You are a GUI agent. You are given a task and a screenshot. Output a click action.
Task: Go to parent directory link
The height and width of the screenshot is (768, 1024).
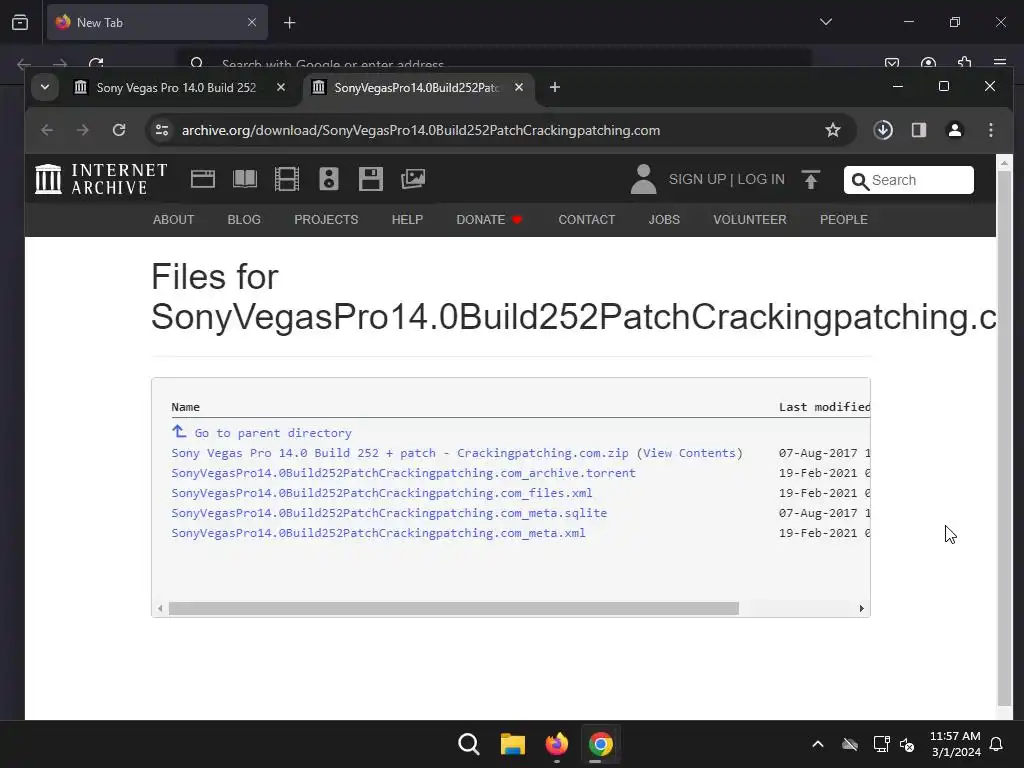(272, 433)
